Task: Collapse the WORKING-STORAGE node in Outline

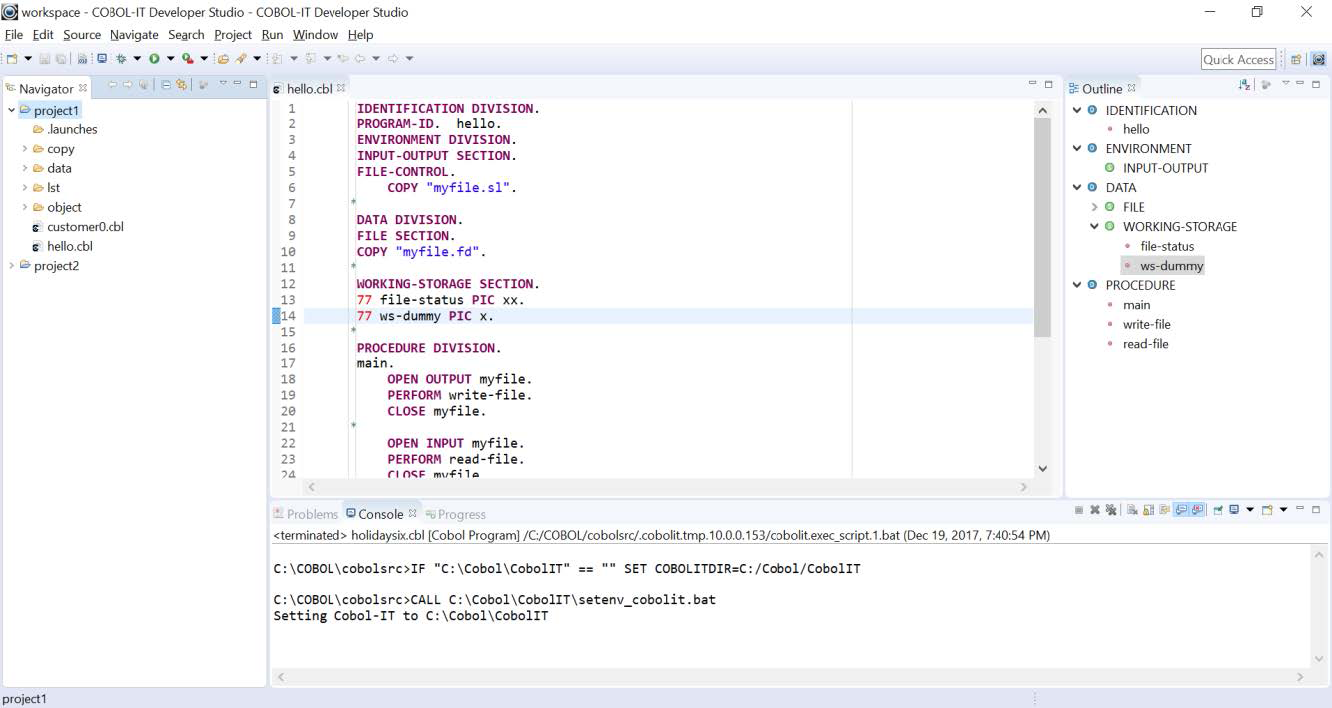Action: pos(1095,227)
